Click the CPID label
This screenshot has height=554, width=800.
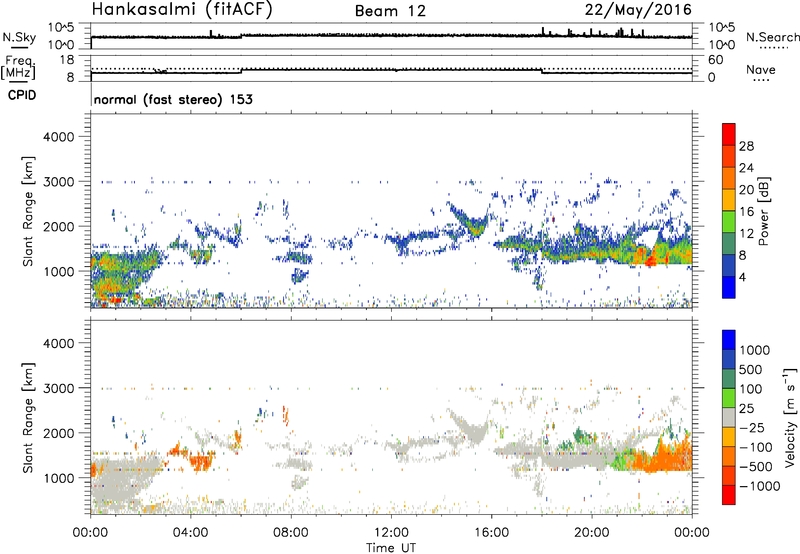tap(22, 95)
